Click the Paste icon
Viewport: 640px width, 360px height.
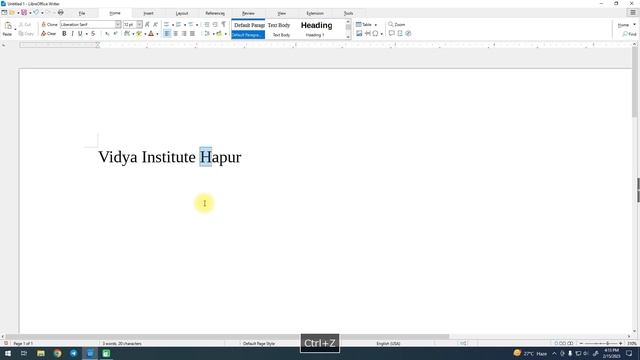coord(8,26)
